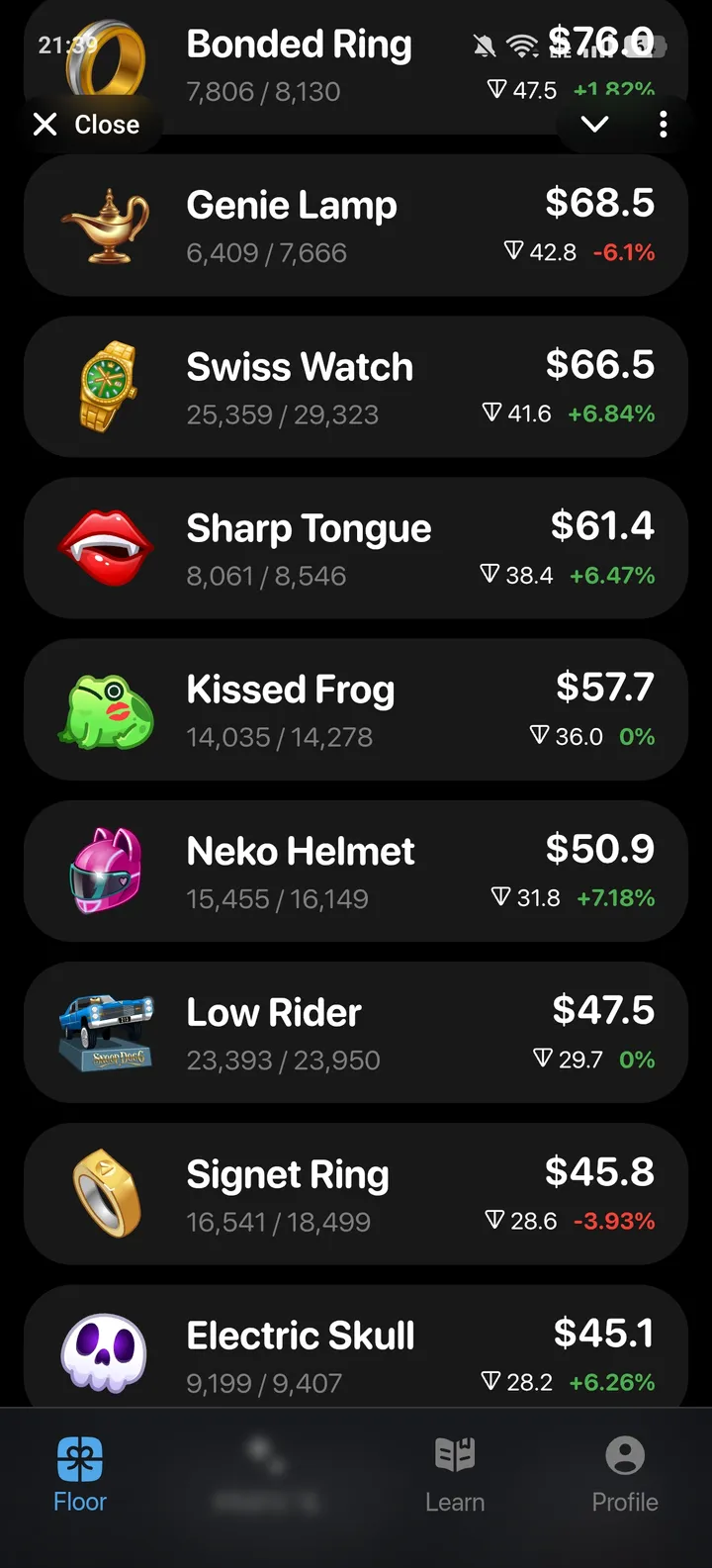The image size is (712, 1568).
Task: Select the red lips Sharp Tongue icon
Action: pyautogui.click(x=106, y=548)
